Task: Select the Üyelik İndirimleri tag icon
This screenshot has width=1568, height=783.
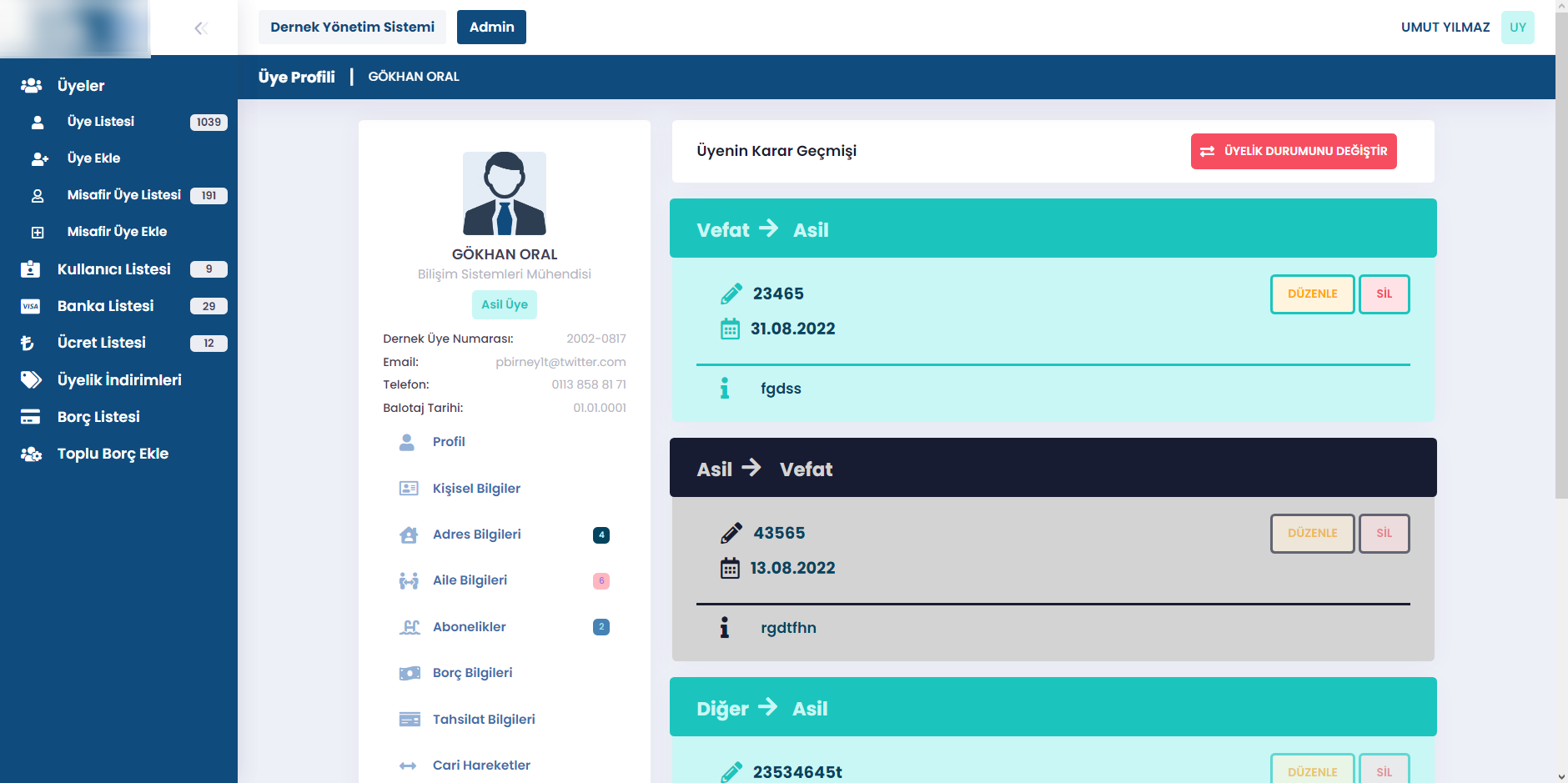Action: [31, 380]
